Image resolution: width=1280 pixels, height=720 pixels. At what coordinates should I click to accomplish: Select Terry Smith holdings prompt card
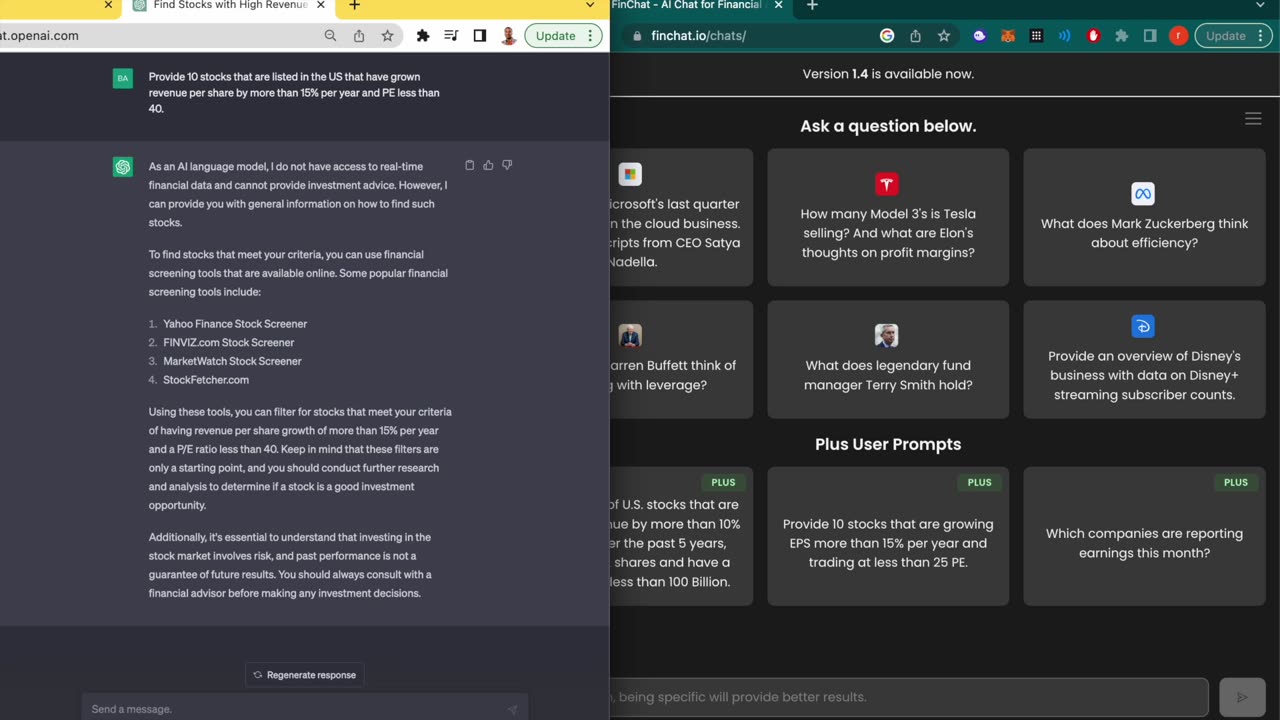point(888,360)
